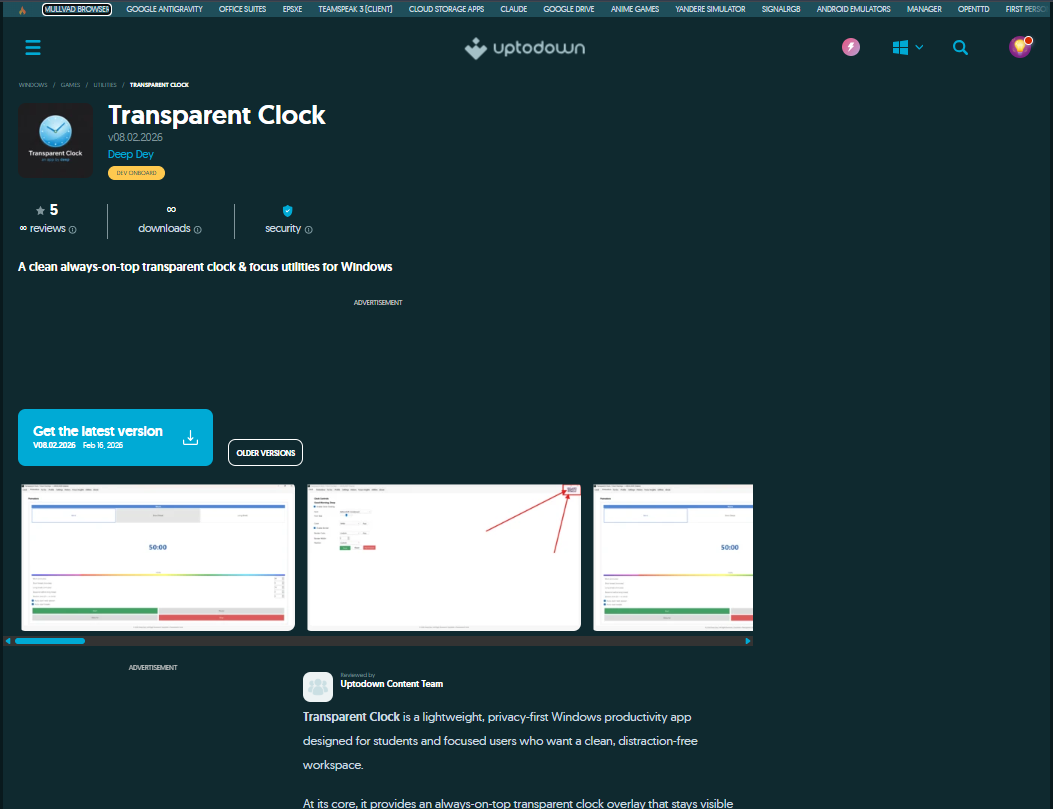Click the blue security shield icon
Screen dimensions: 1053x809
click(287, 211)
